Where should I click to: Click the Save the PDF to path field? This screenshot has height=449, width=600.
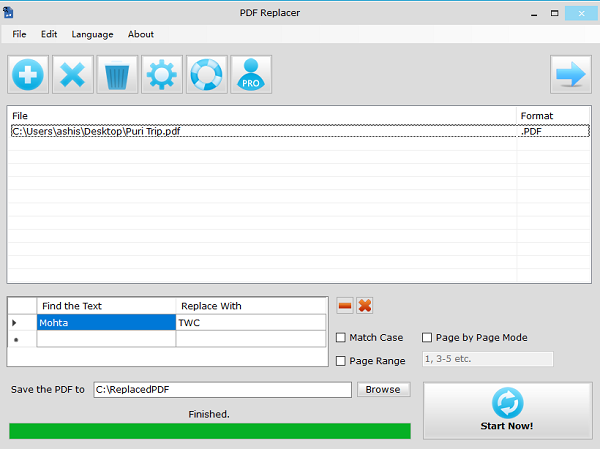click(x=222, y=389)
